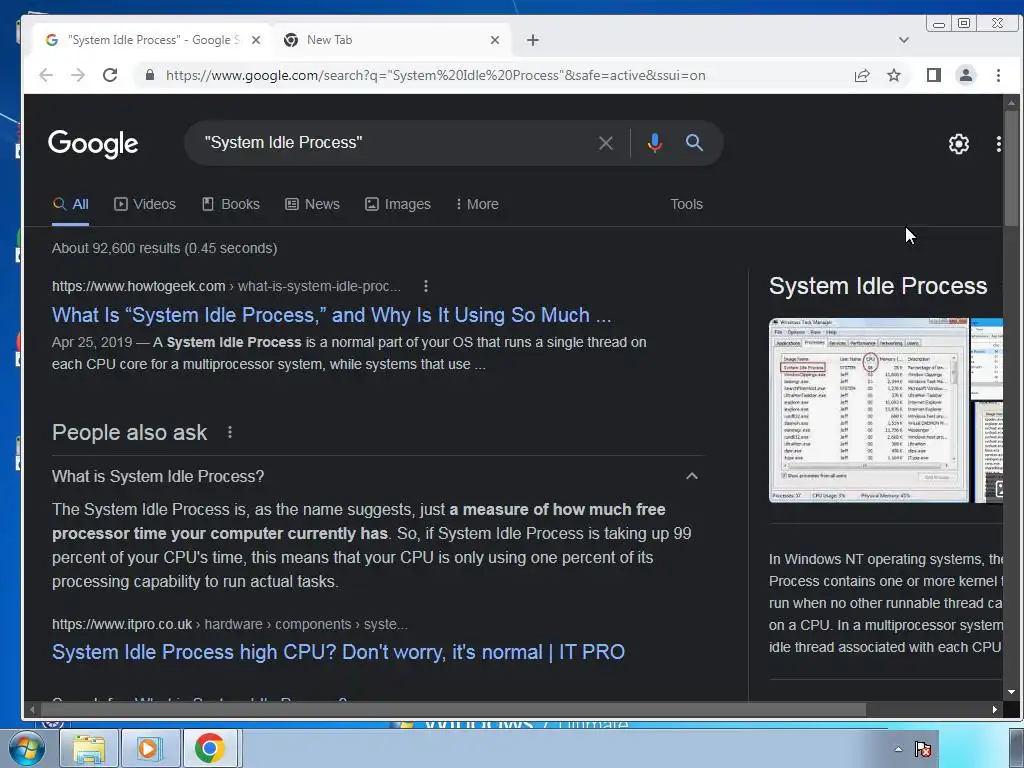Open People also ask options menu

click(230, 432)
